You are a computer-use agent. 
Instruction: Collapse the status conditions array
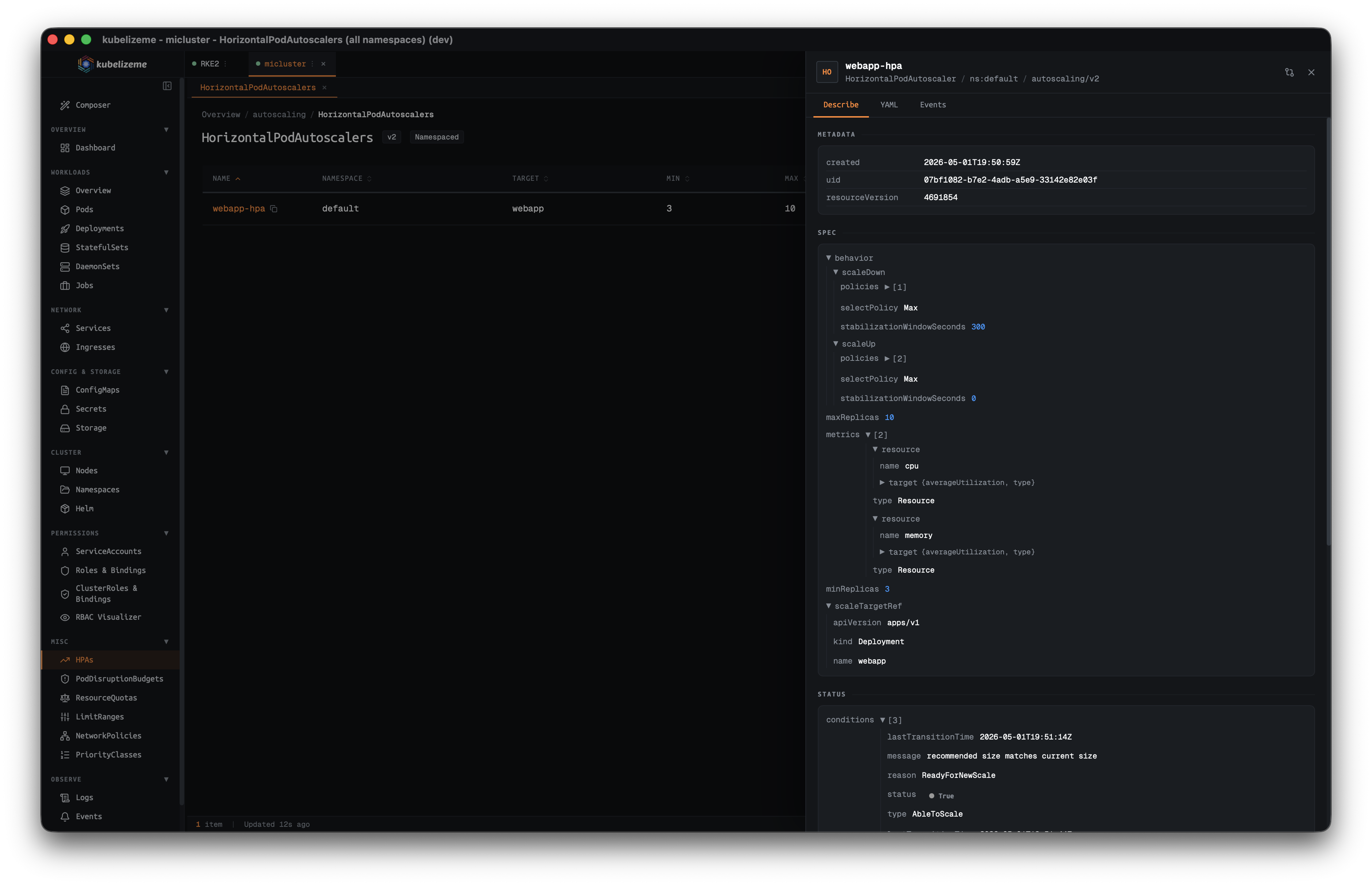pos(882,720)
